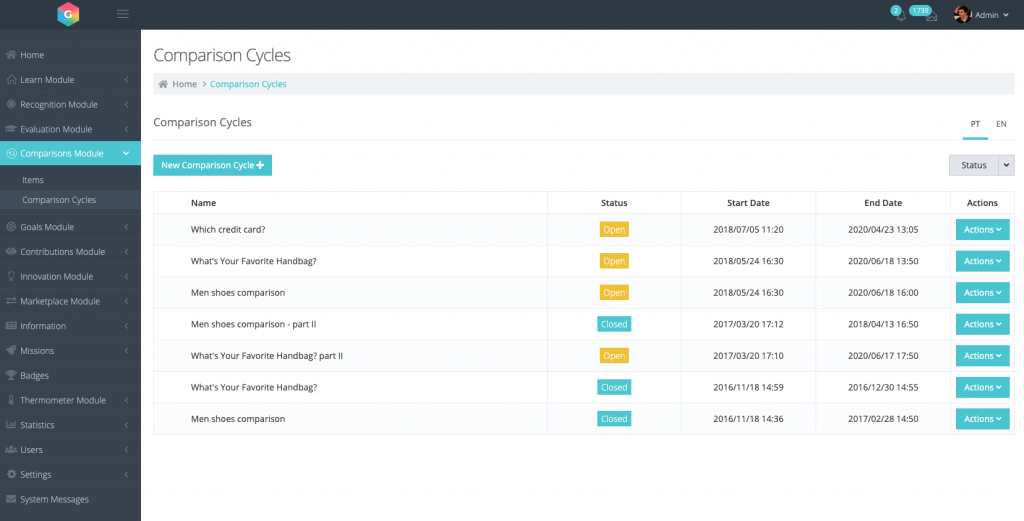Click the Start Date column header
This screenshot has width=1024, height=521.
(748, 203)
